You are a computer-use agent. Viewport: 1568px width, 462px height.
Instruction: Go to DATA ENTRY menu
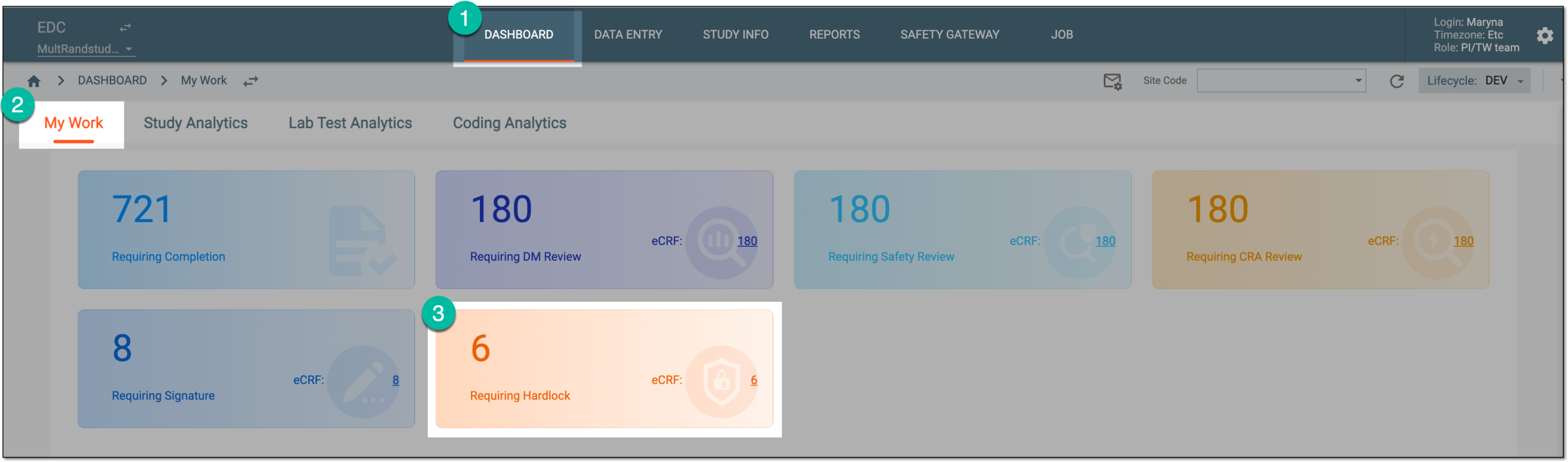coord(628,35)
